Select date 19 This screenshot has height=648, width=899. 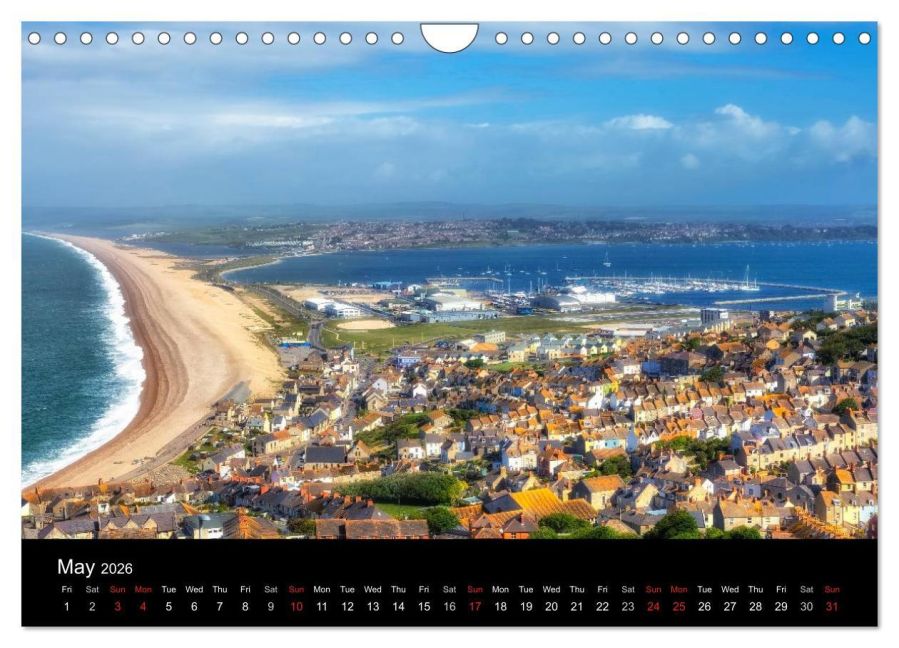coord(526,607)
